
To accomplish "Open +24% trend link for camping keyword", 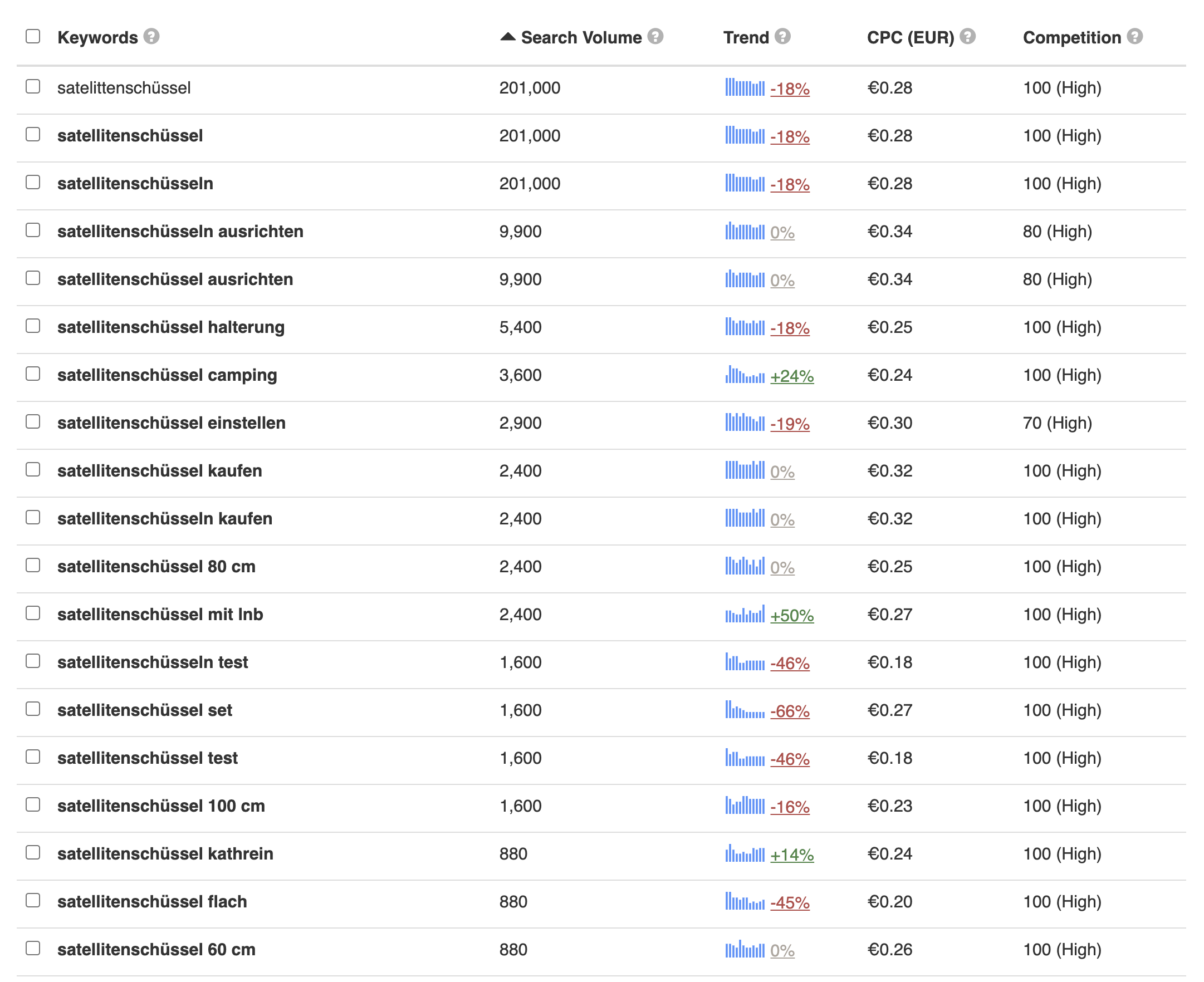I will tap(792, 376).
